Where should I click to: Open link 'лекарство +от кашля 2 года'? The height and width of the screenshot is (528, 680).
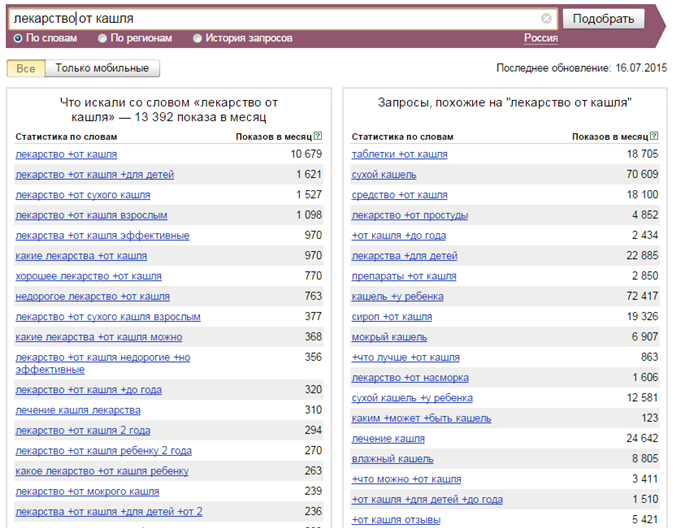[83, 431]
